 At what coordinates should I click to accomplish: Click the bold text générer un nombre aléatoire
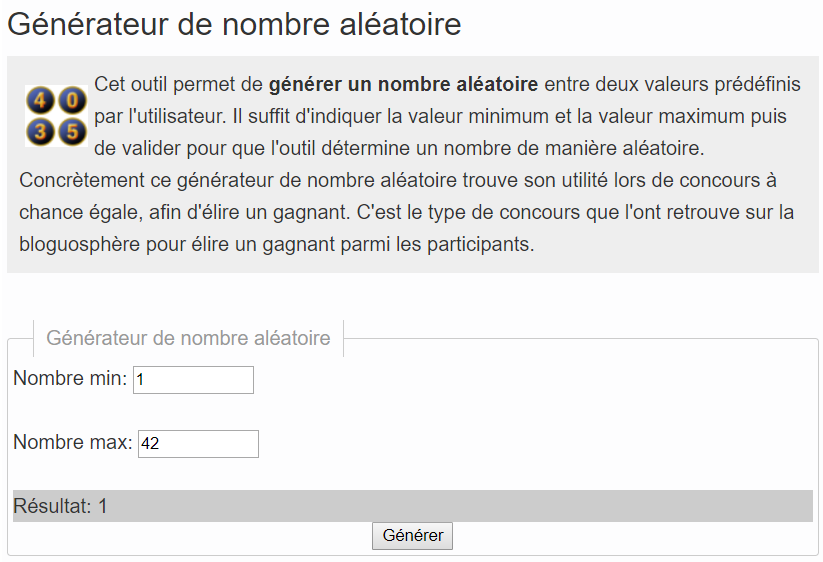403,84
